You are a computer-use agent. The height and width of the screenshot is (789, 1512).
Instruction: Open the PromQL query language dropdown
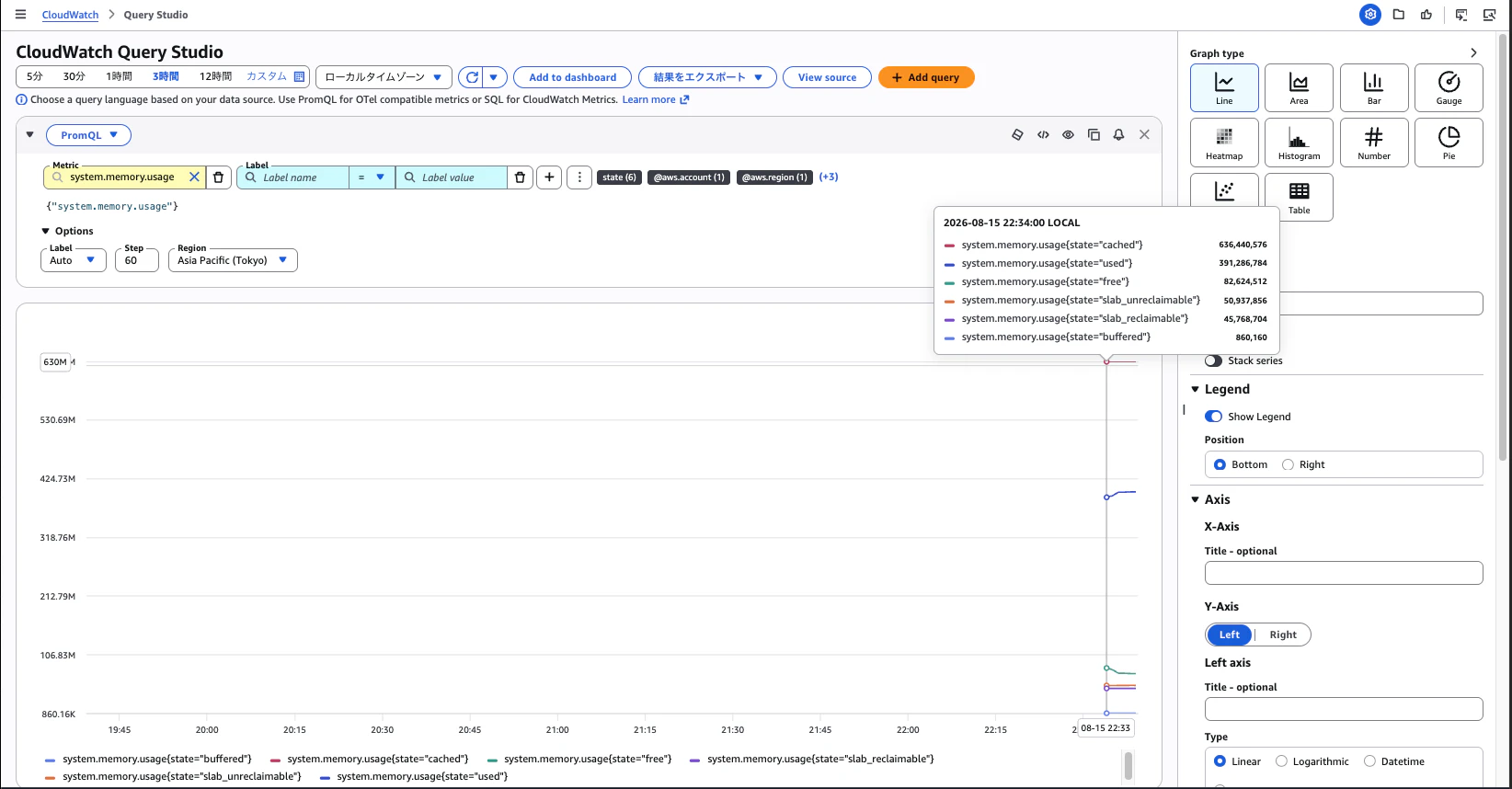(x=88, y=135)
